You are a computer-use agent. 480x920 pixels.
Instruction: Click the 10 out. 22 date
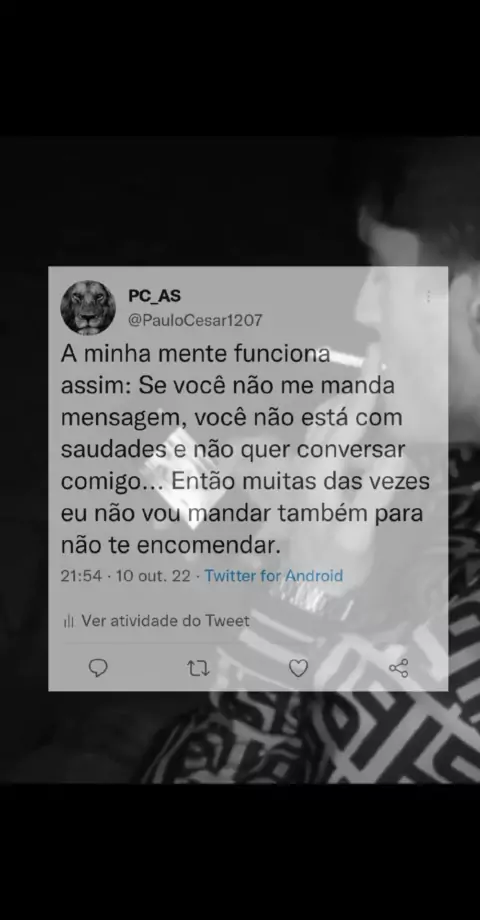[x=153, y=576]
